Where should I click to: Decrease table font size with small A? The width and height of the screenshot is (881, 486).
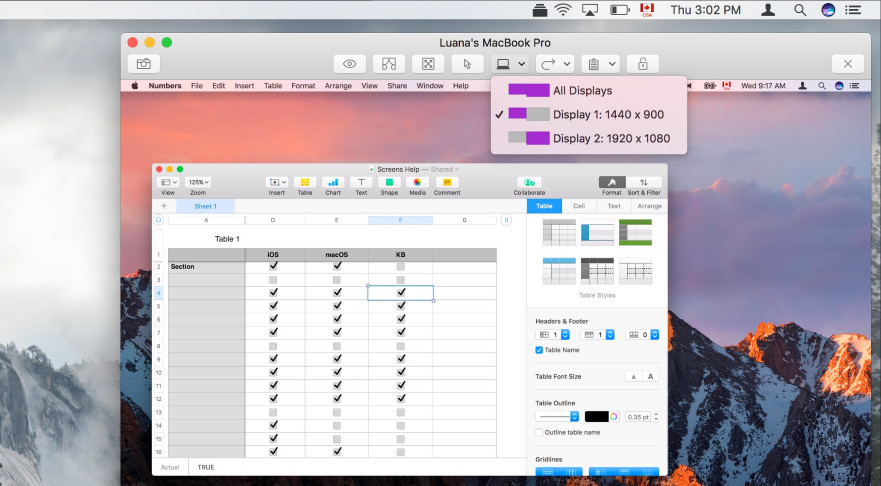click(x=634, y=376)
